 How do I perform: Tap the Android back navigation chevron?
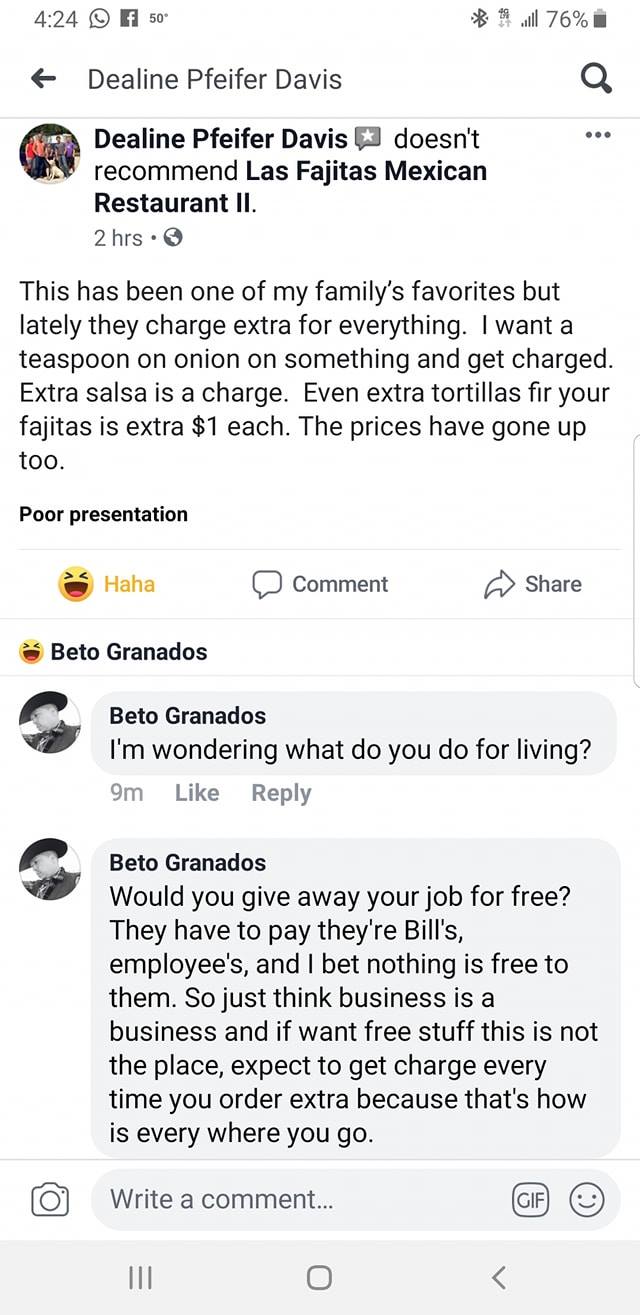pyautogui.click(x=499, y=1277)
